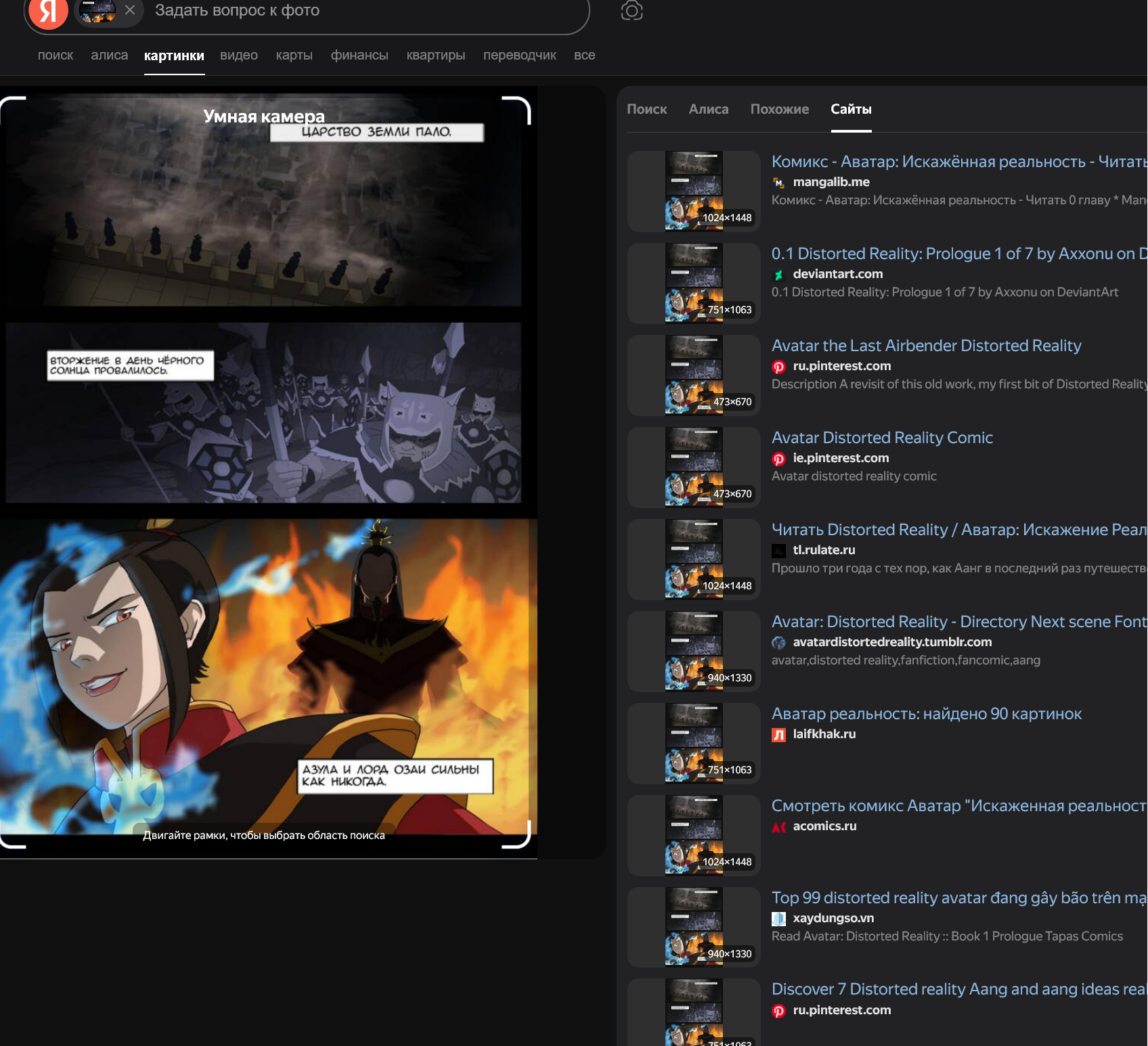Open camera image search icon
Screen dimensions: 1148x1046
pyautogui.click(x=632, y=10)
